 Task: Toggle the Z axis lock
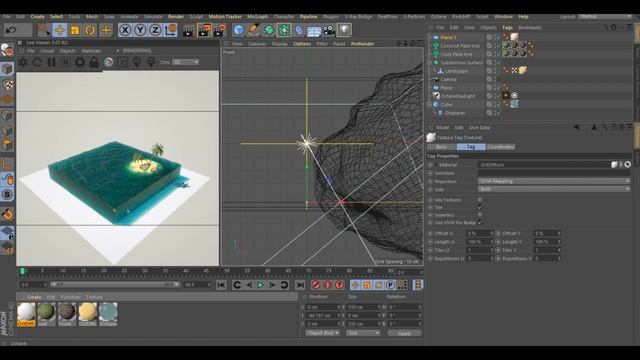tap(155, 30)
